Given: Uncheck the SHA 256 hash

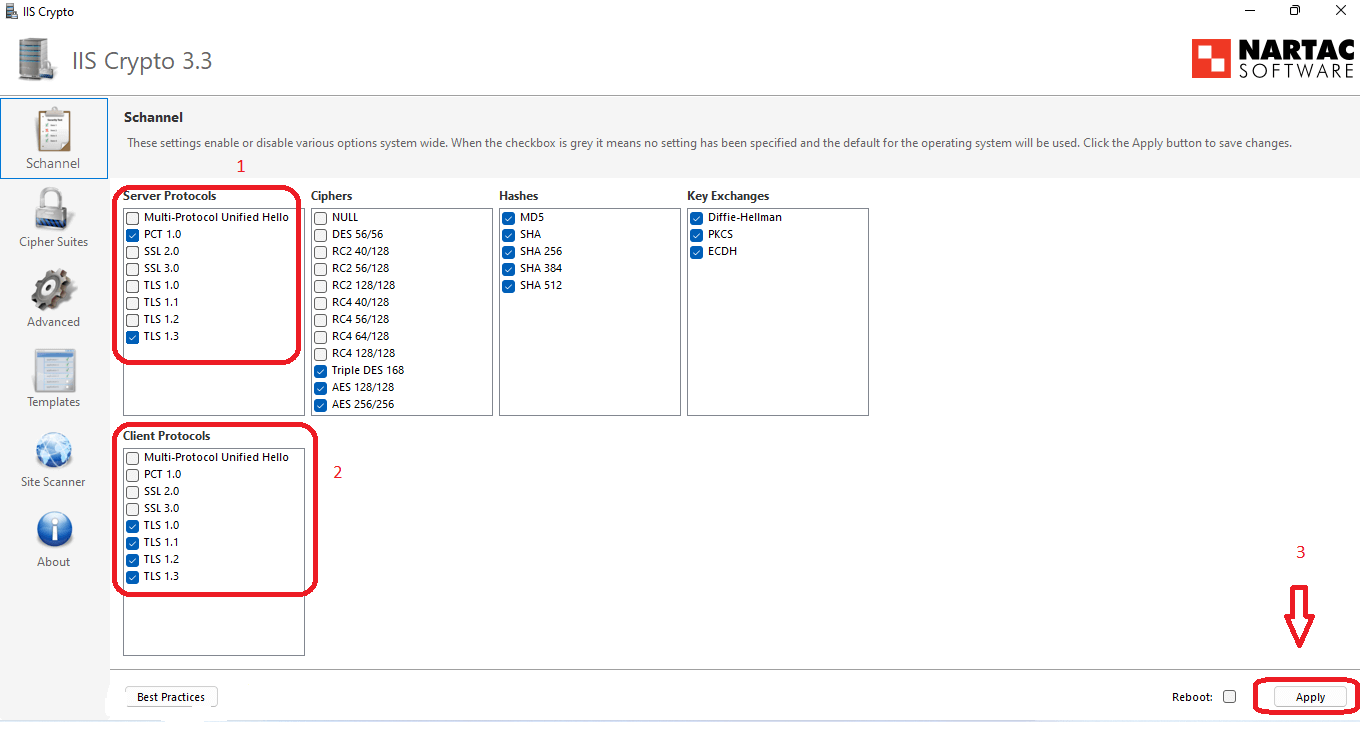Looking at the screenshot, I should 509,251.
